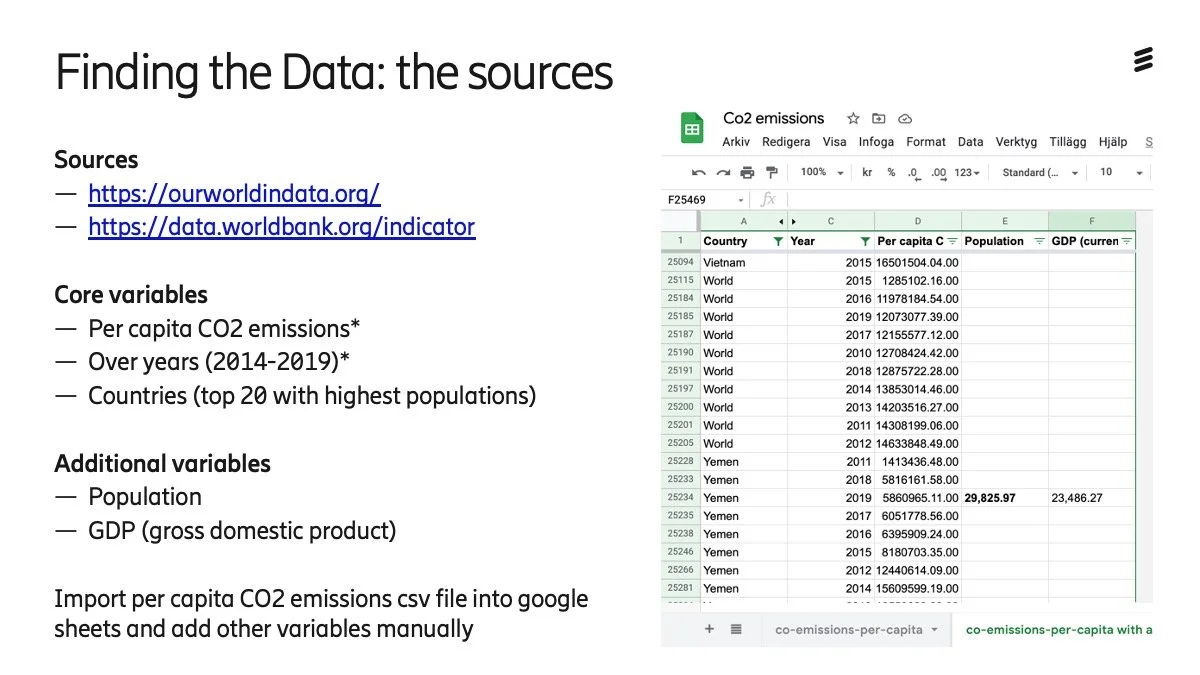Select row header 25281
Viewport: 1200px width, 675px height.
(680, 588)
